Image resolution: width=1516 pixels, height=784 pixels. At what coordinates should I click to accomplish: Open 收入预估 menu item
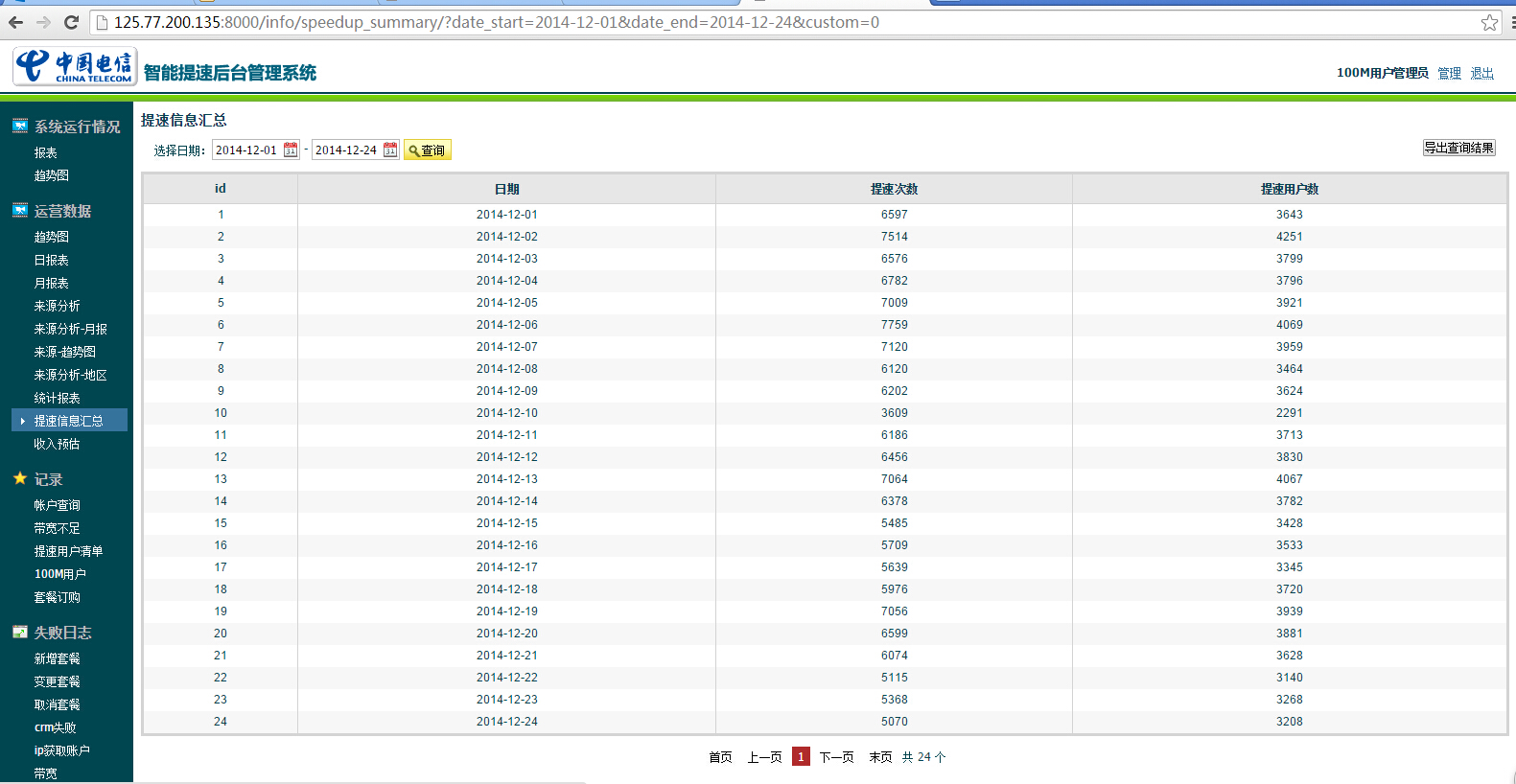pyautogui.click(x=57, y=444)
